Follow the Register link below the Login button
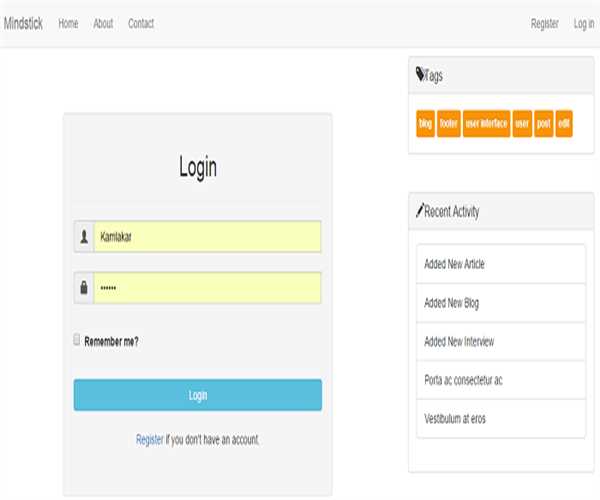This screenshot has width=600, height=500. 149,439
